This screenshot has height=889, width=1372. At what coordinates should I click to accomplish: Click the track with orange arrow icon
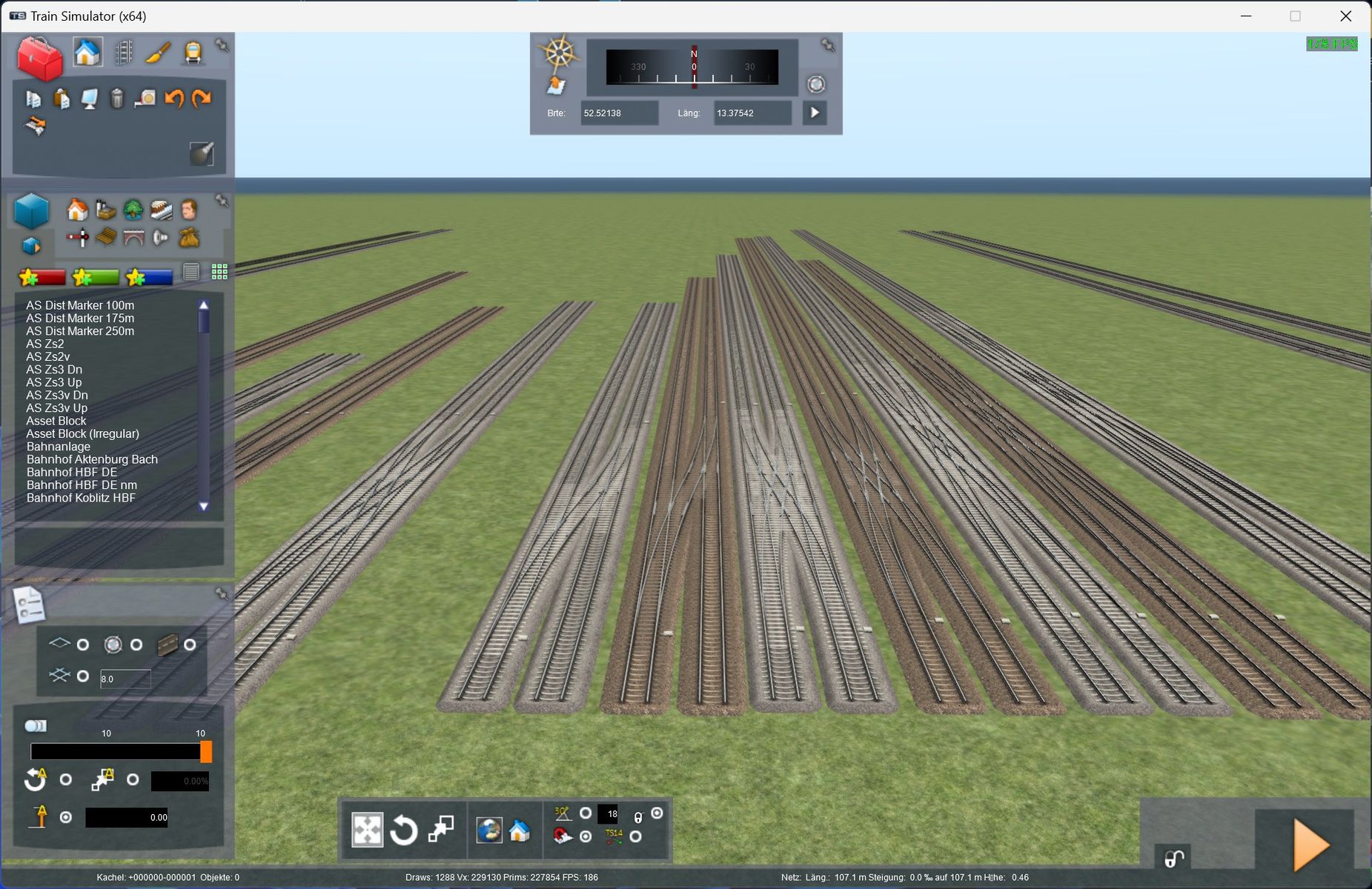click(35, 125)
